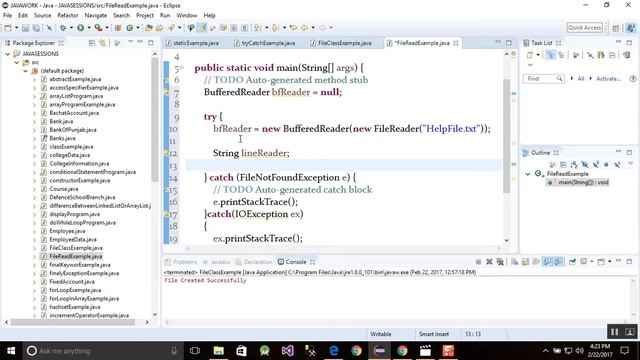Click the Save toolbar icon
Screen dimensions: 640x360
(x=25, y=28)
